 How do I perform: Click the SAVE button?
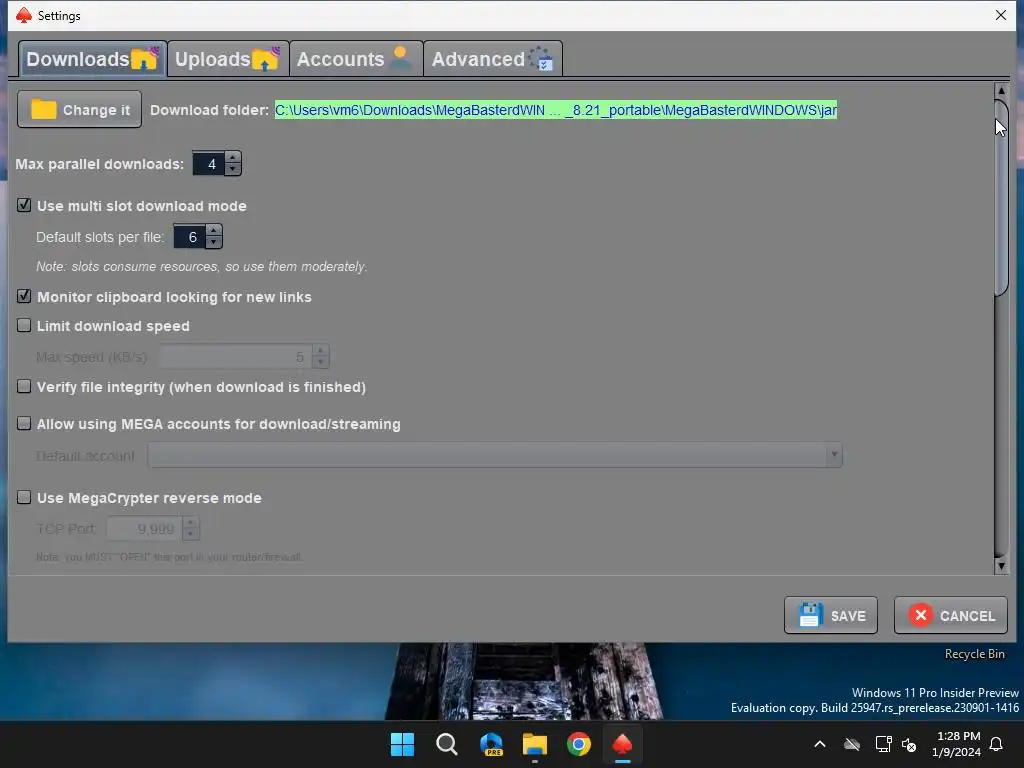[x=831, y=615]
